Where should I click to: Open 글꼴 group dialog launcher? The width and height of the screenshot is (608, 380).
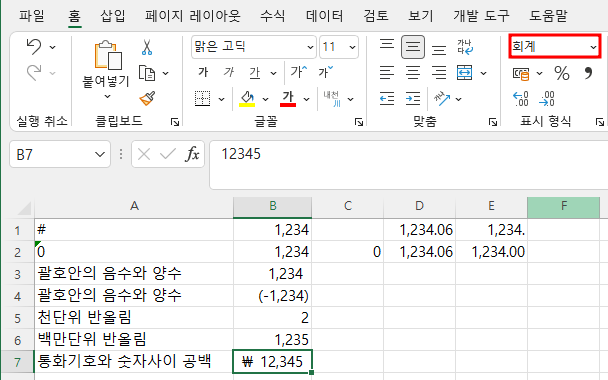click(359, 122)
